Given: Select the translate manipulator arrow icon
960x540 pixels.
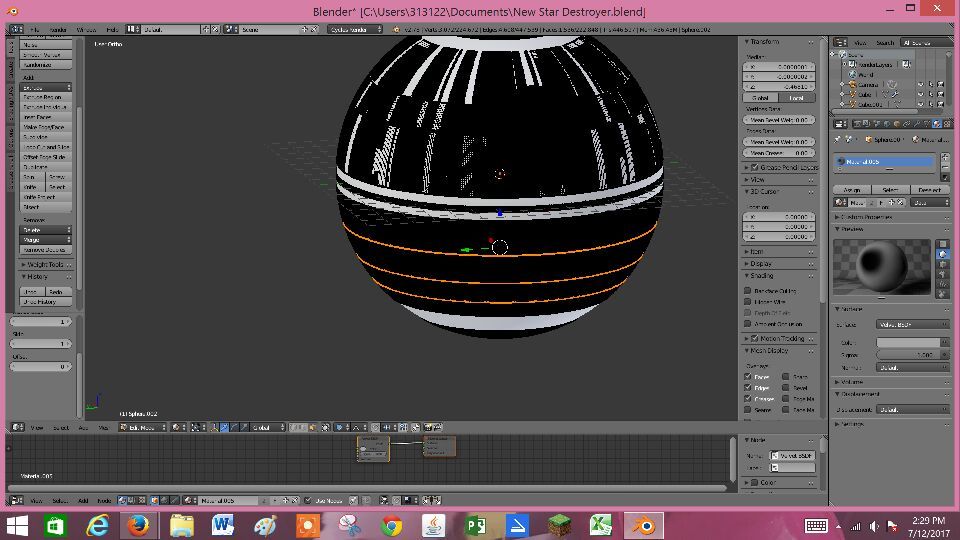Looking at the screenshot, I should click(225, 427).
